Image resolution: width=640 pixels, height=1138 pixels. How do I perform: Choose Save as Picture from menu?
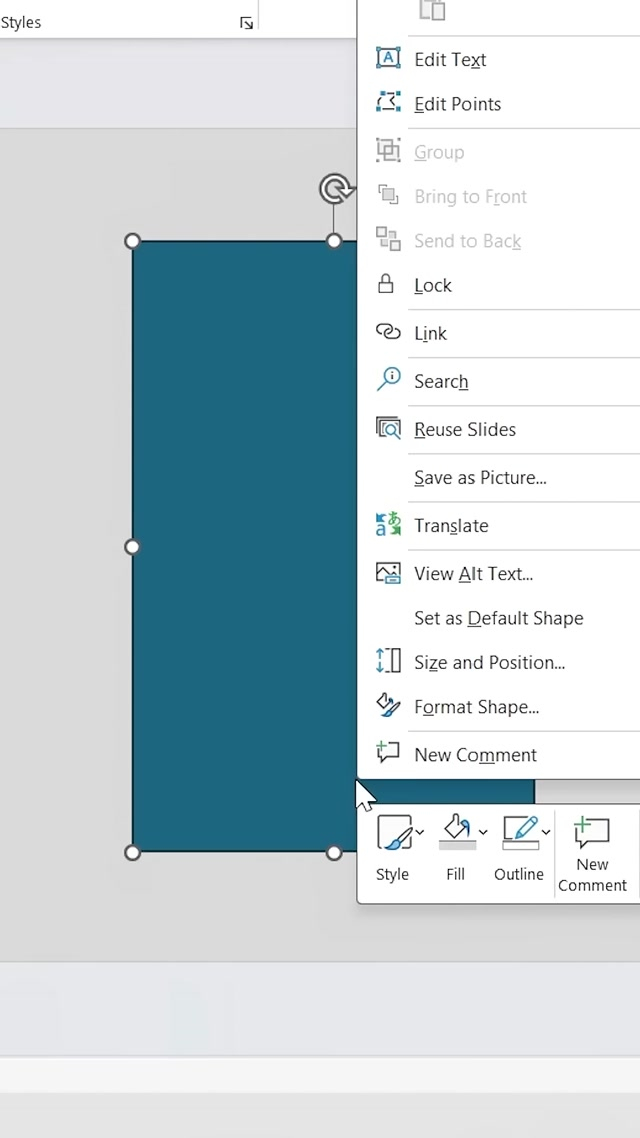(x=480, y=478)
